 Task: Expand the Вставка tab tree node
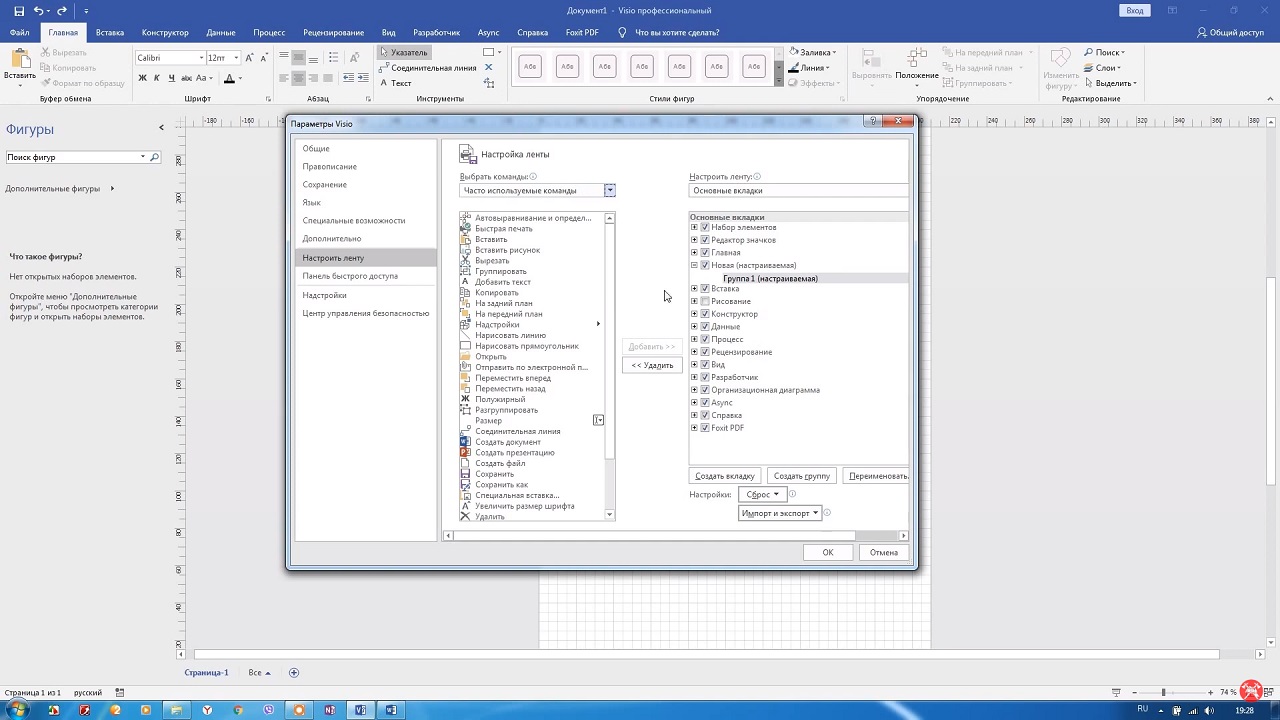click(x=694, y=289)
